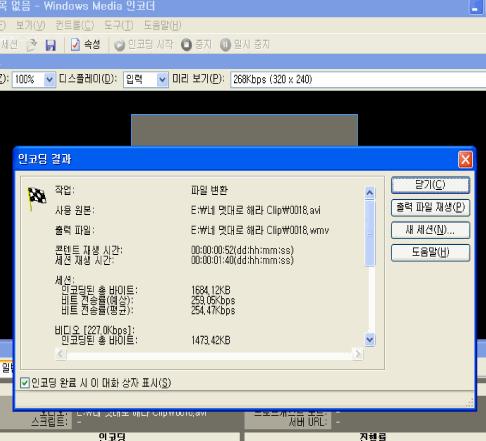Viewport: 486px width, 441px height.
Task: Click the 파일 변환 task value
Action: [209, 190]
